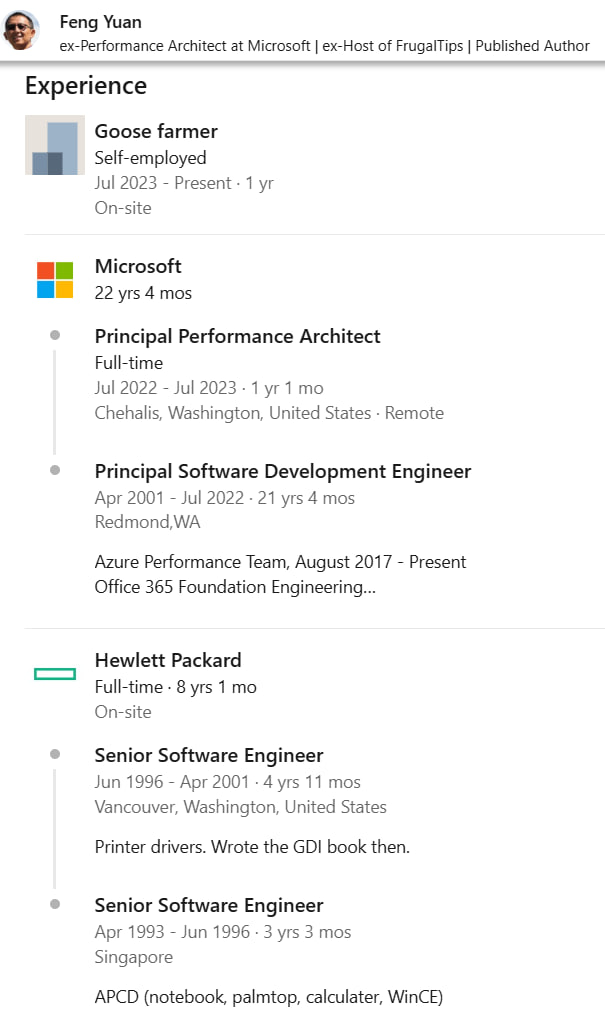Click the Experience section heading
The height and width of the screenshot is (1014, 605).
tap(86, 86)
